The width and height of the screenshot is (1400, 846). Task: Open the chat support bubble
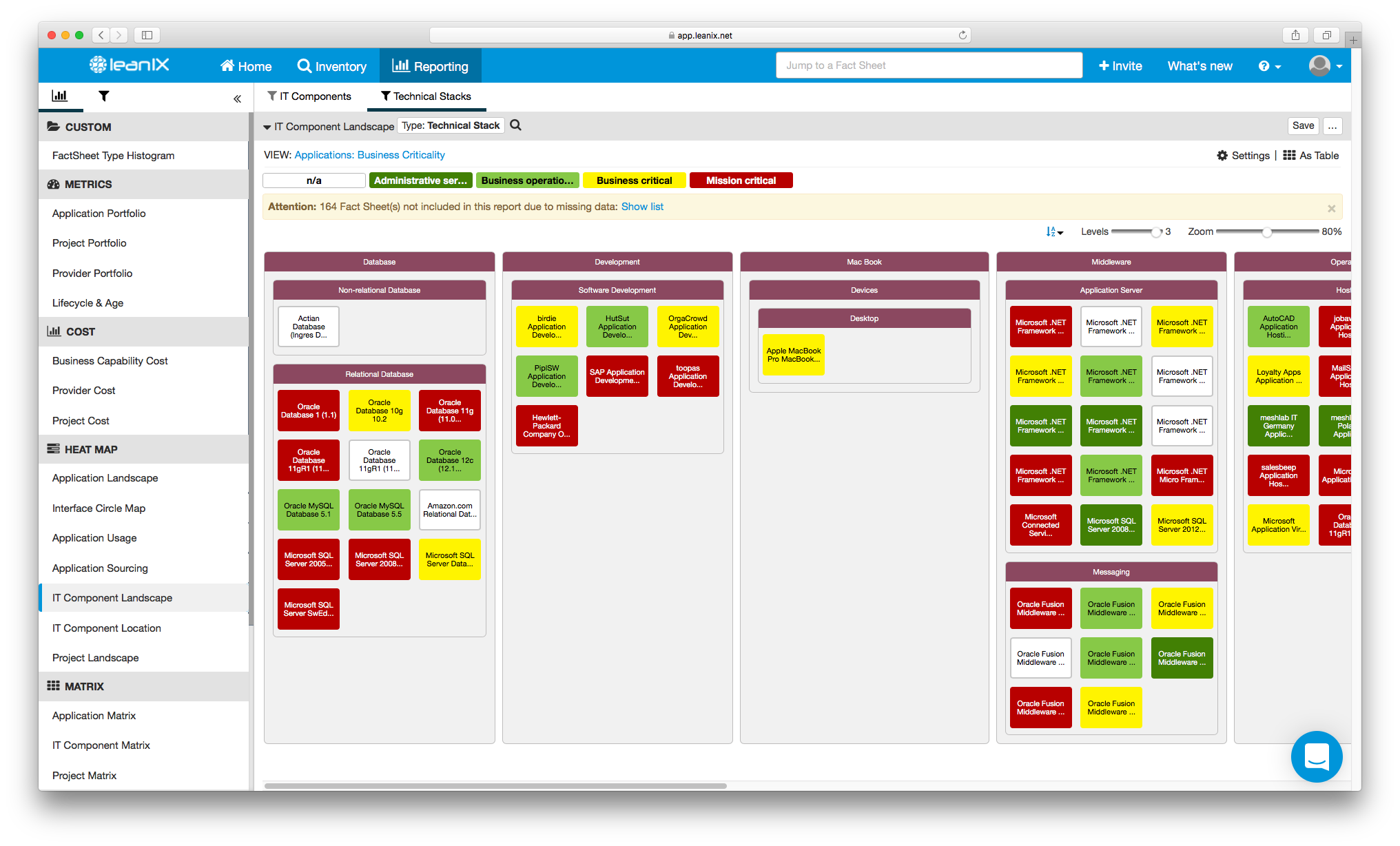(1317, 756)
